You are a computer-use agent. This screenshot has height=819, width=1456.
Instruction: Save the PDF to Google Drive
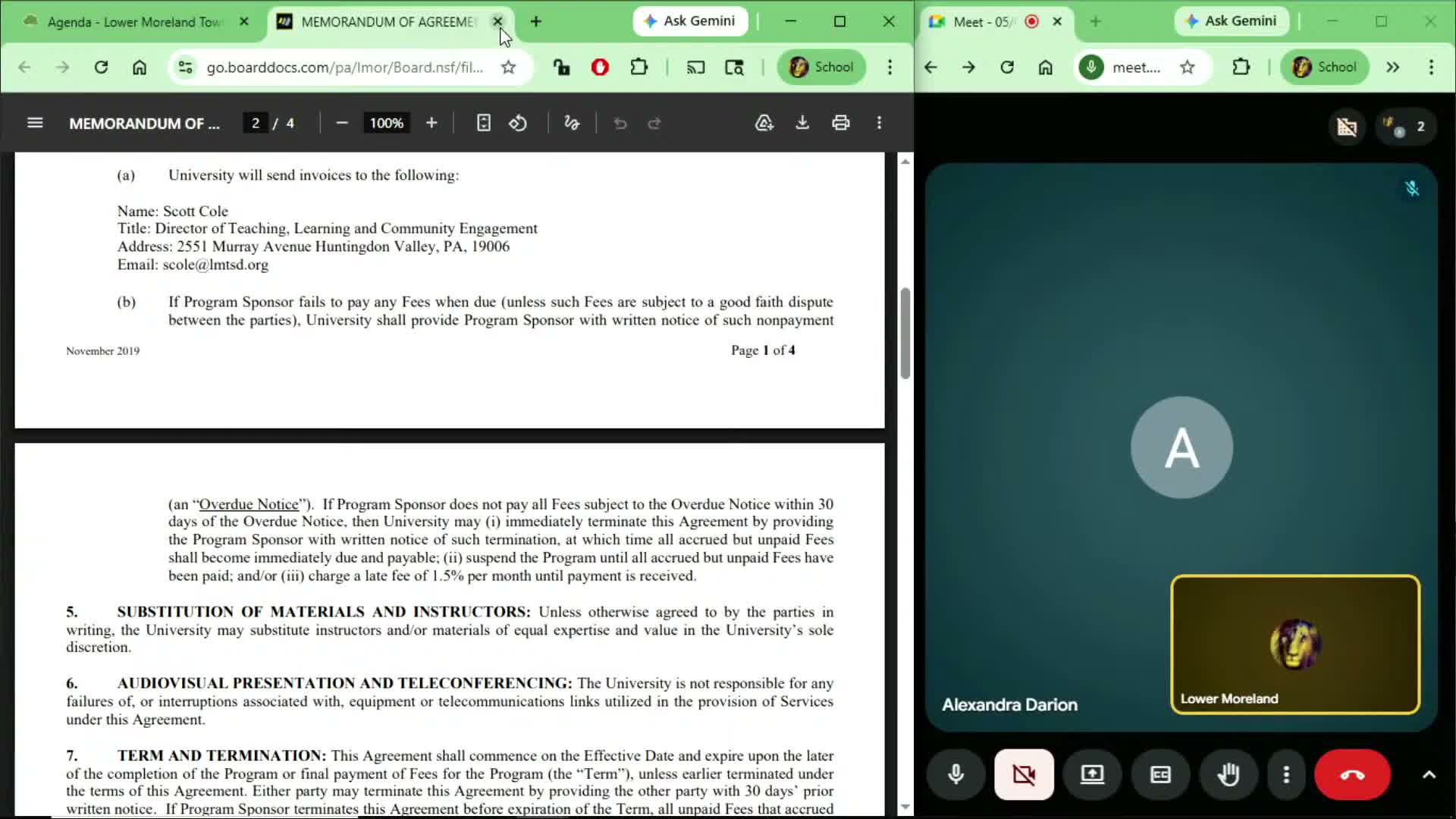[764, 123]
